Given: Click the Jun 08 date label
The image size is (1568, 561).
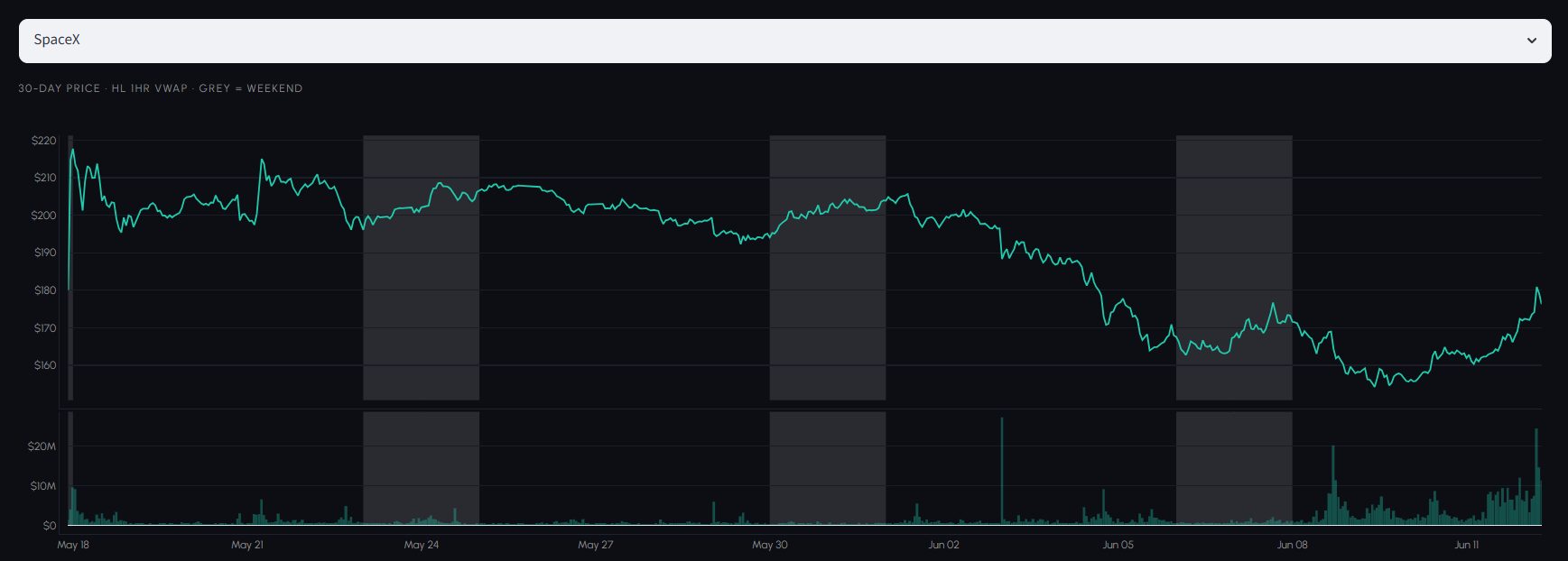Looking at the screenshot, I should click(x=1293, y=545).
